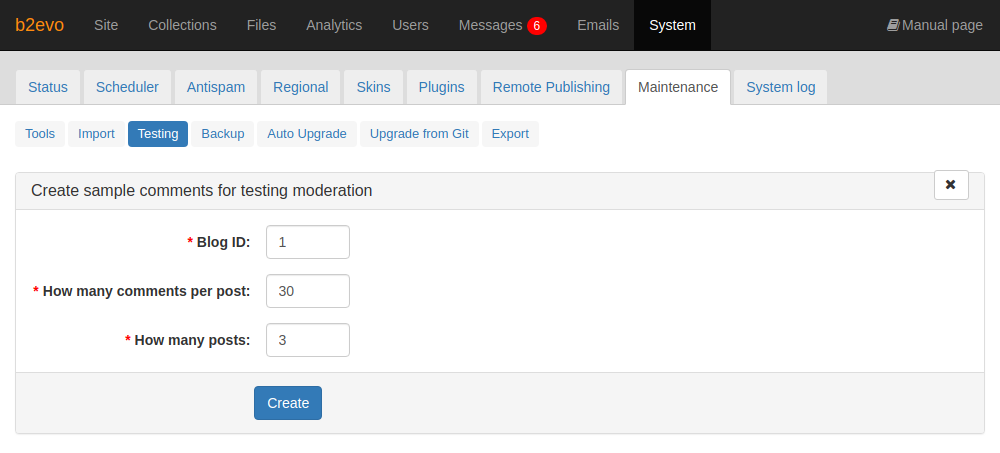Screen dimensions: 1000x453
Task: Switch to the System log tab
Action: (x=781, y=87)
